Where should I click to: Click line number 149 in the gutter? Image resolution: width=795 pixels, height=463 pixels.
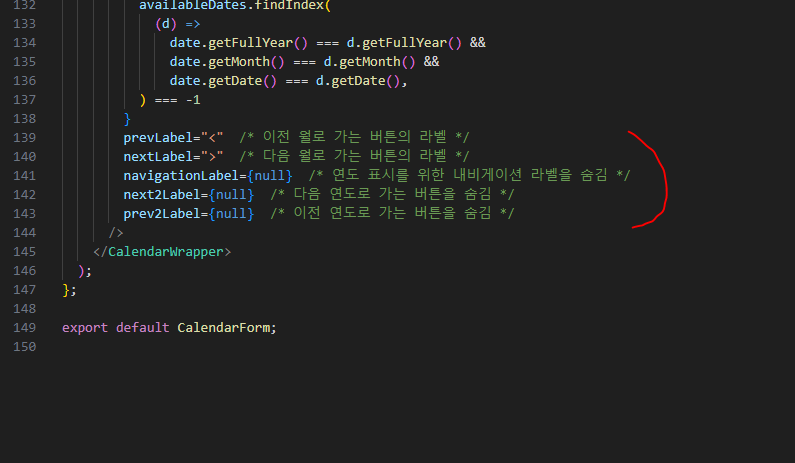(24, 328)
